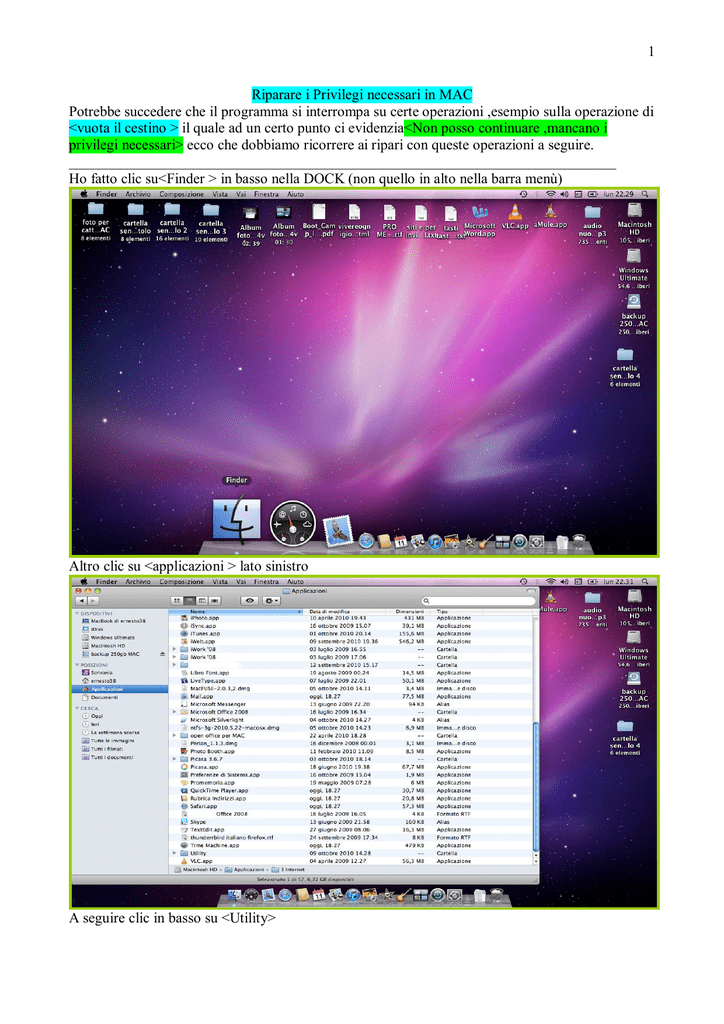Sort the list by the Nome column header

pos(236,612)
